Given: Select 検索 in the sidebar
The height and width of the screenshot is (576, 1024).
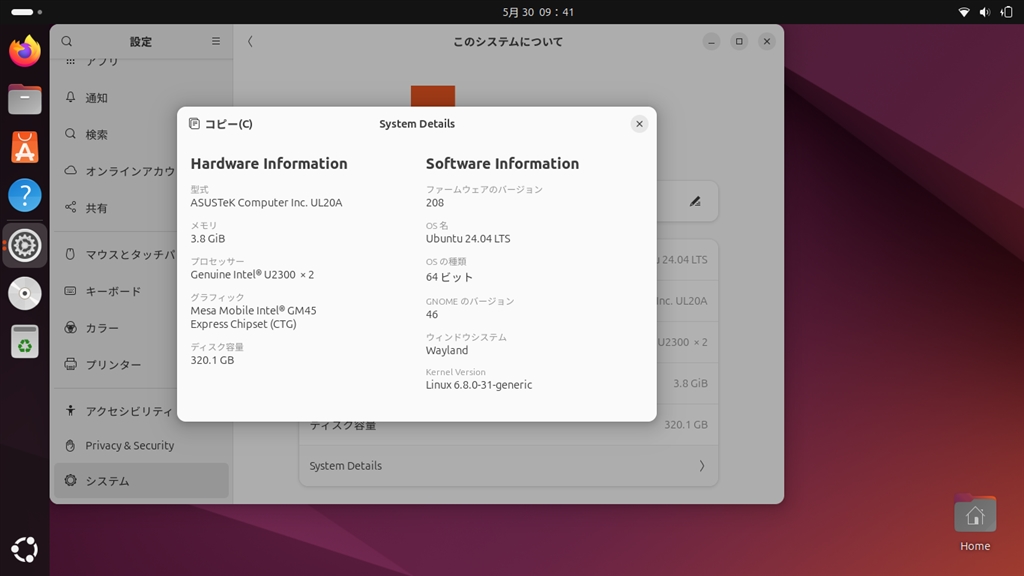Looking at the screenshot, I should tap(141, 135).
